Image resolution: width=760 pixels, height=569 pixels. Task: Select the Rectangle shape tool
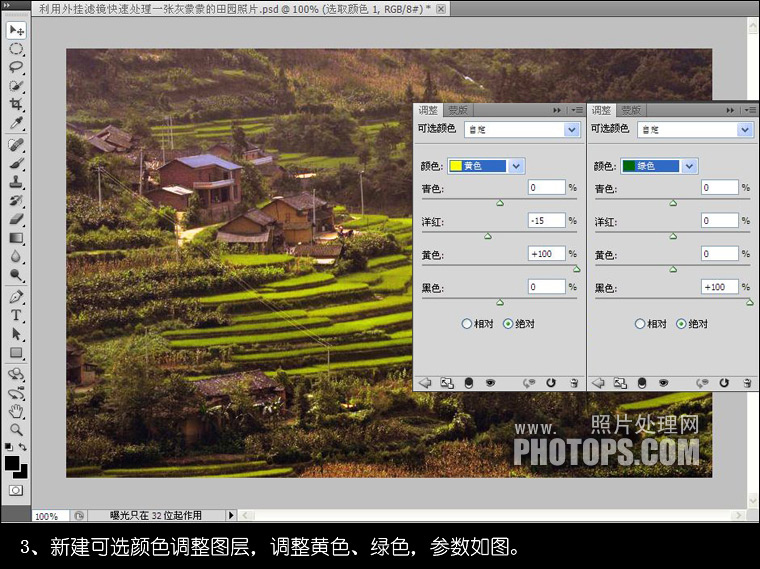(x=16, y=352)
